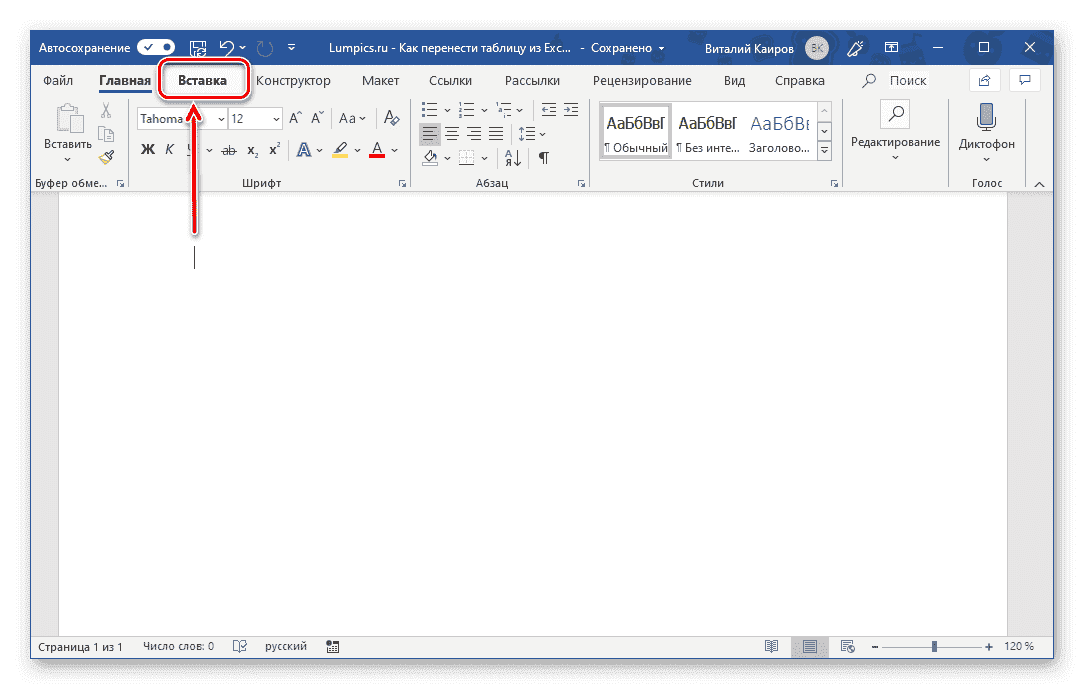Screen dimensions: 1084x689
Task: Select center alignment in the Абзац group
Action: (x=452, y=133)
